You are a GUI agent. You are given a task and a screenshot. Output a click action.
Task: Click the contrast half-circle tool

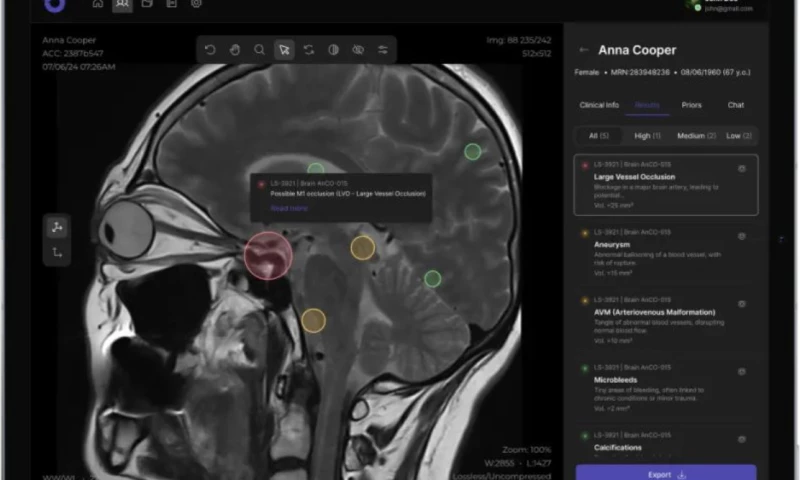tap(333, 49)
